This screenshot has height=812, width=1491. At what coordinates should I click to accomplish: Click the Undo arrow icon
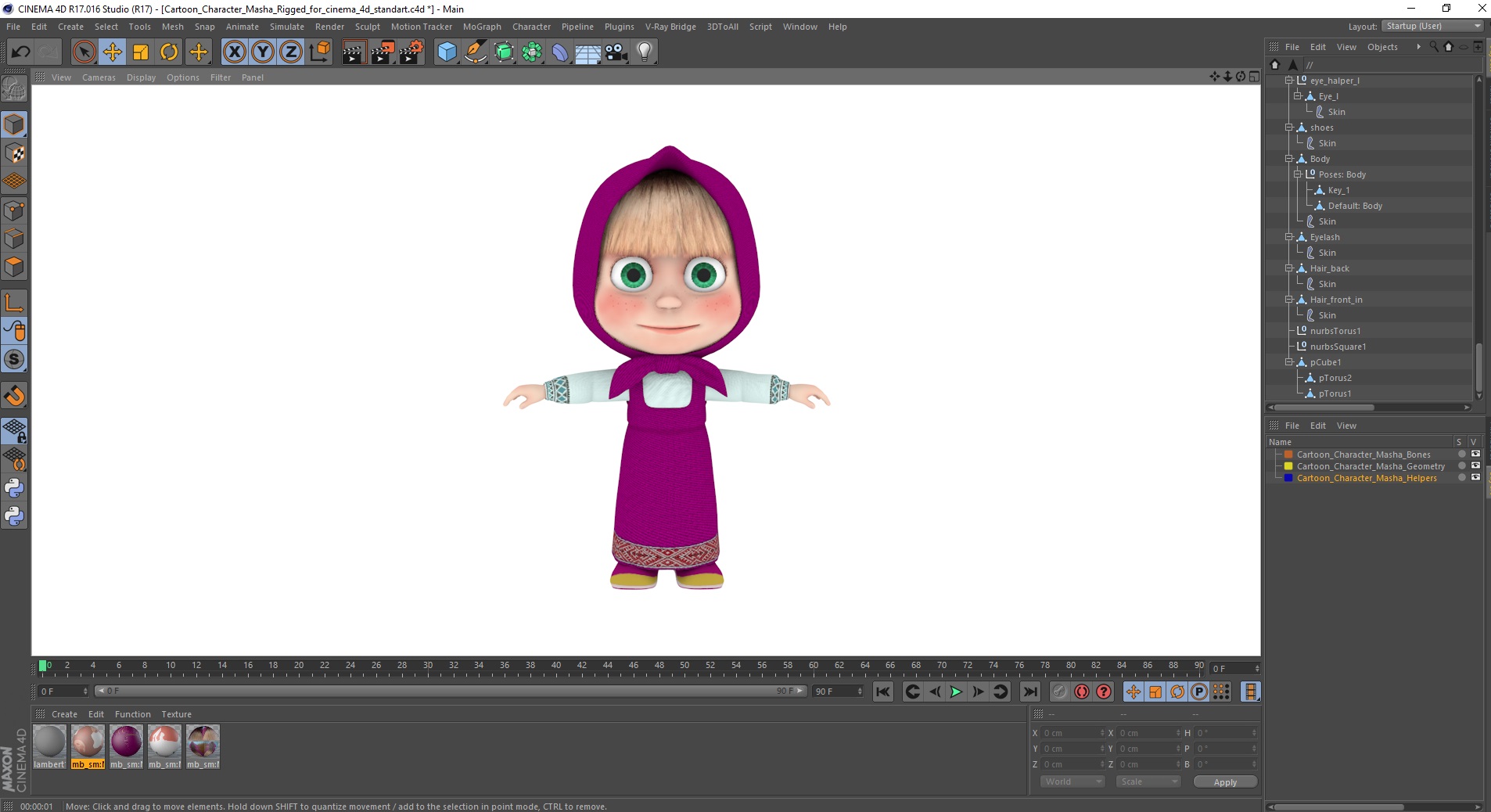click(21, 52)
